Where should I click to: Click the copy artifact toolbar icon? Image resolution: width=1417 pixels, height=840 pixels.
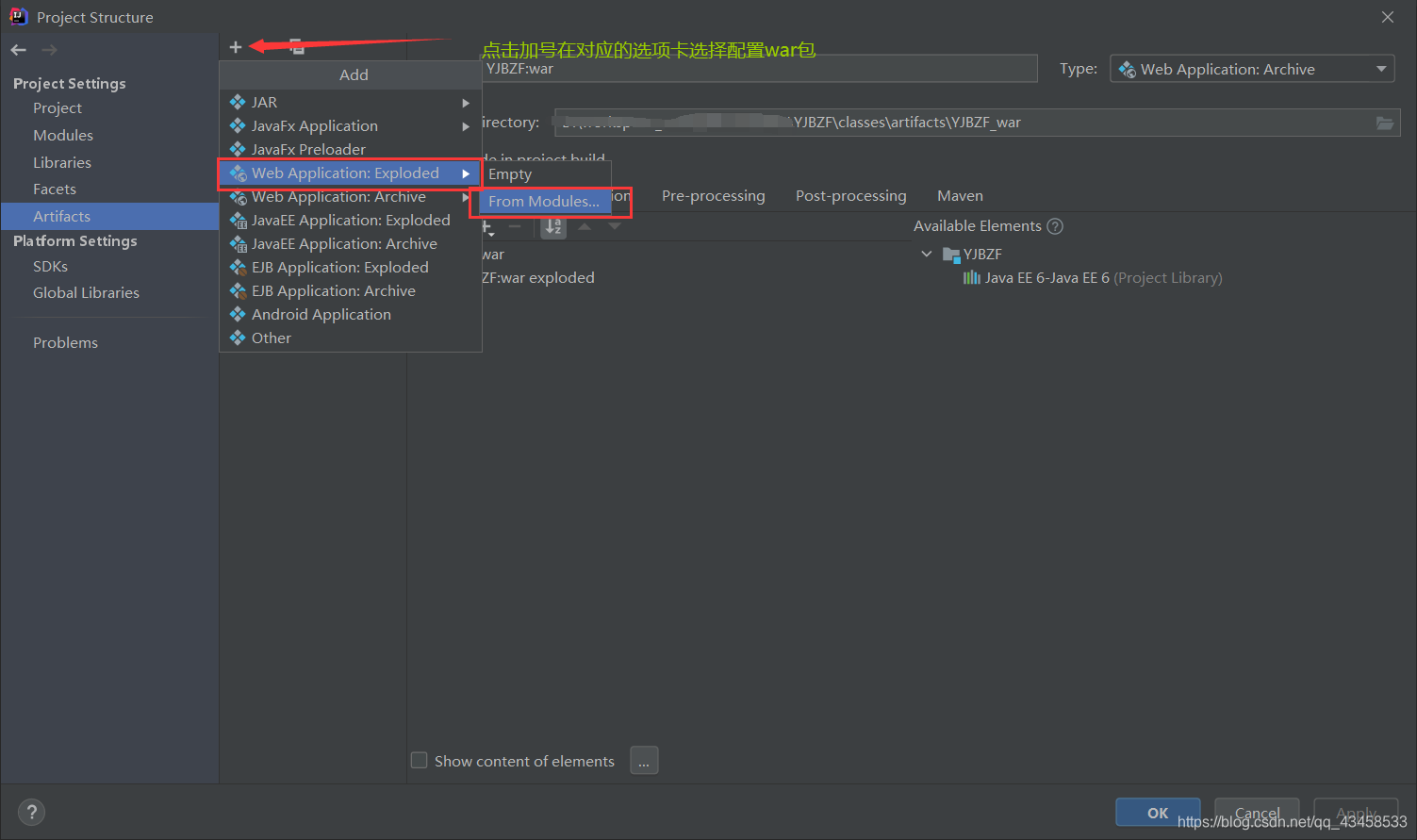click(x=296, y=46)
